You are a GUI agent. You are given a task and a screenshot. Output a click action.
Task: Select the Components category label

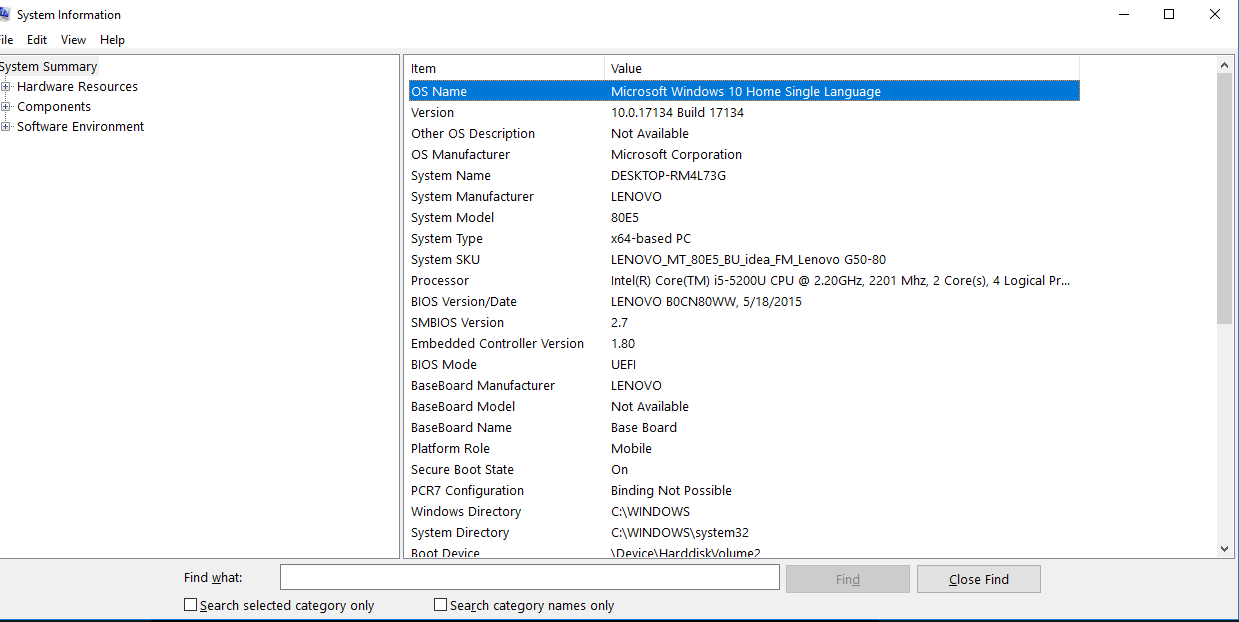click(x=54, y=107)
